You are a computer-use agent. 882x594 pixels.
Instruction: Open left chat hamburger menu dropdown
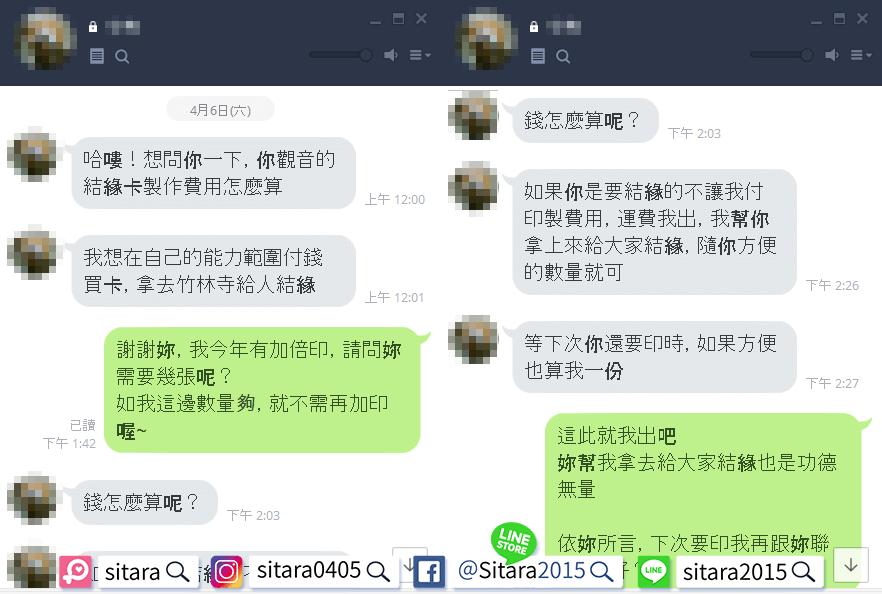[x=420, y=55]
